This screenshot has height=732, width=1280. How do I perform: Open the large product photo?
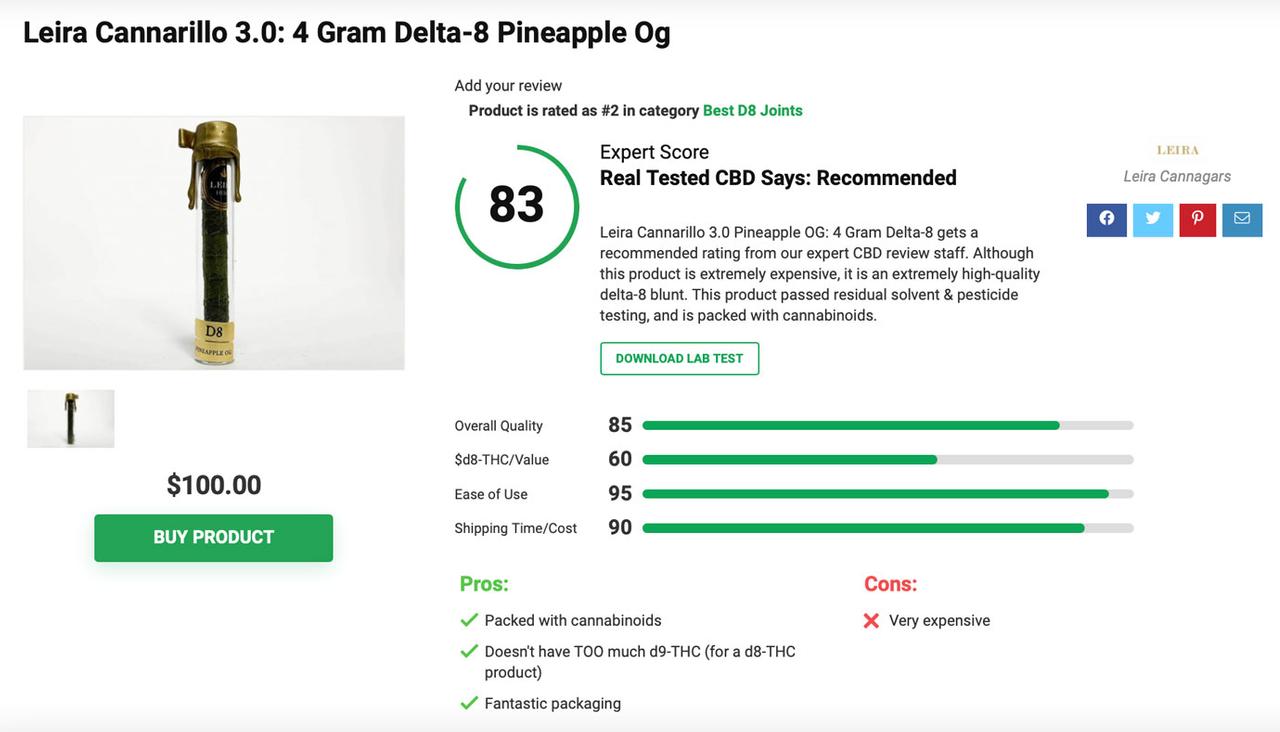[214, 241]
